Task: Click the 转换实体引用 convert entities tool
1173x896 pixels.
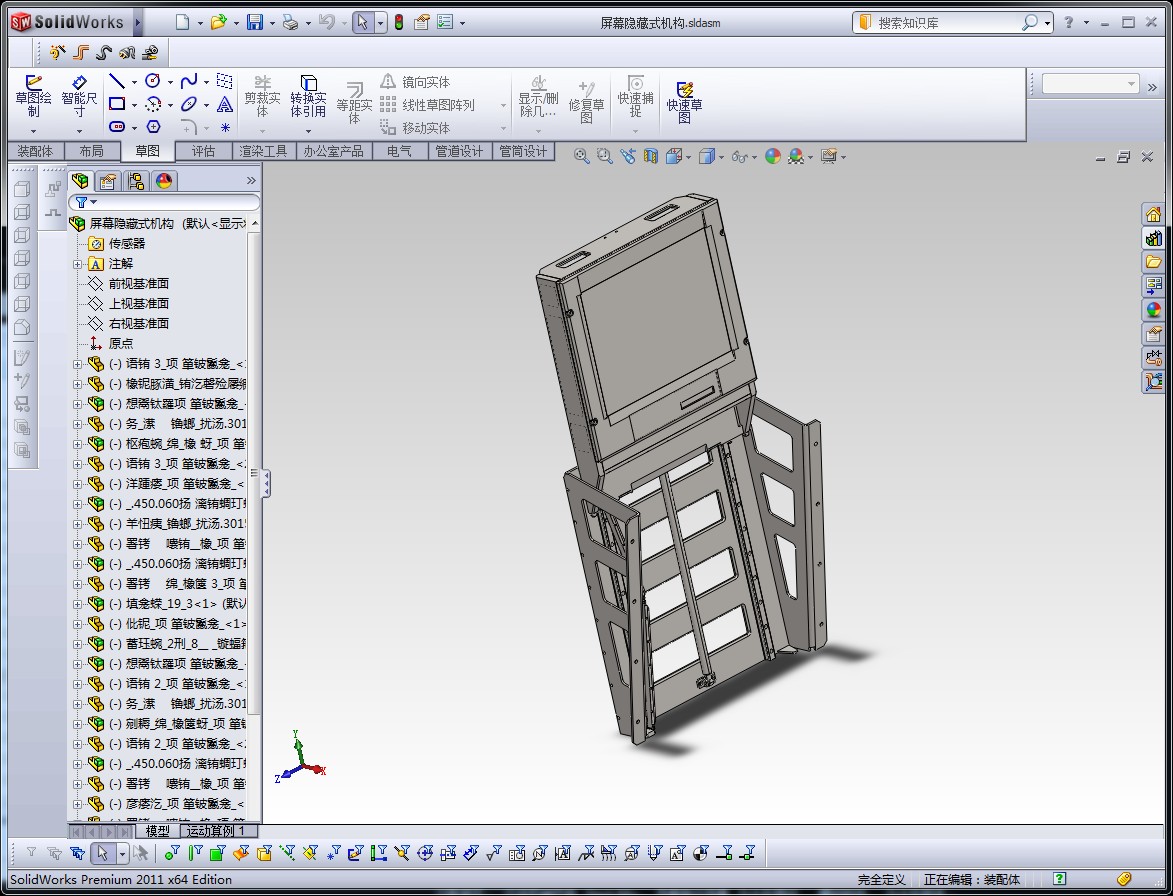Action: click(308, 96)
